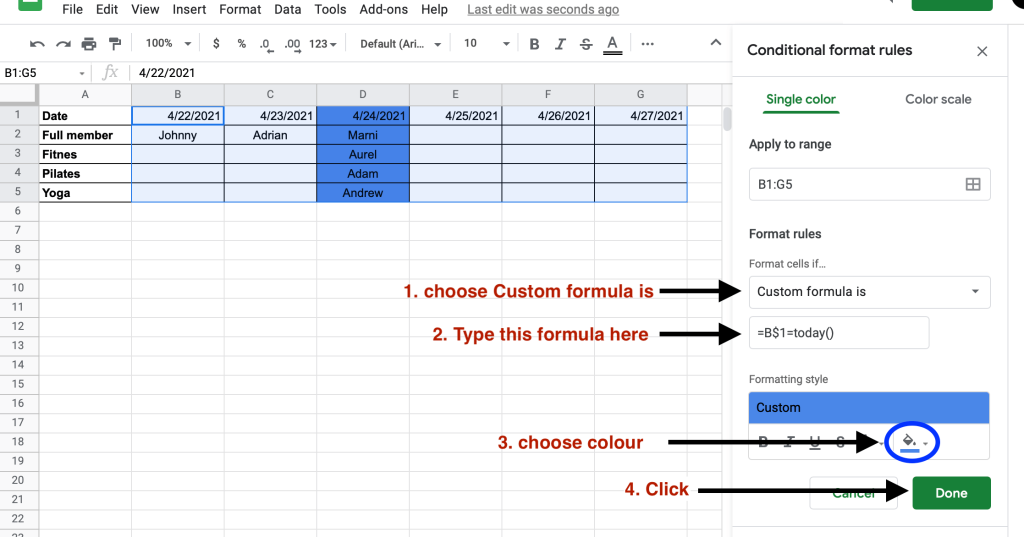
Task: Open the Tools menu
Action: point(330,9)
